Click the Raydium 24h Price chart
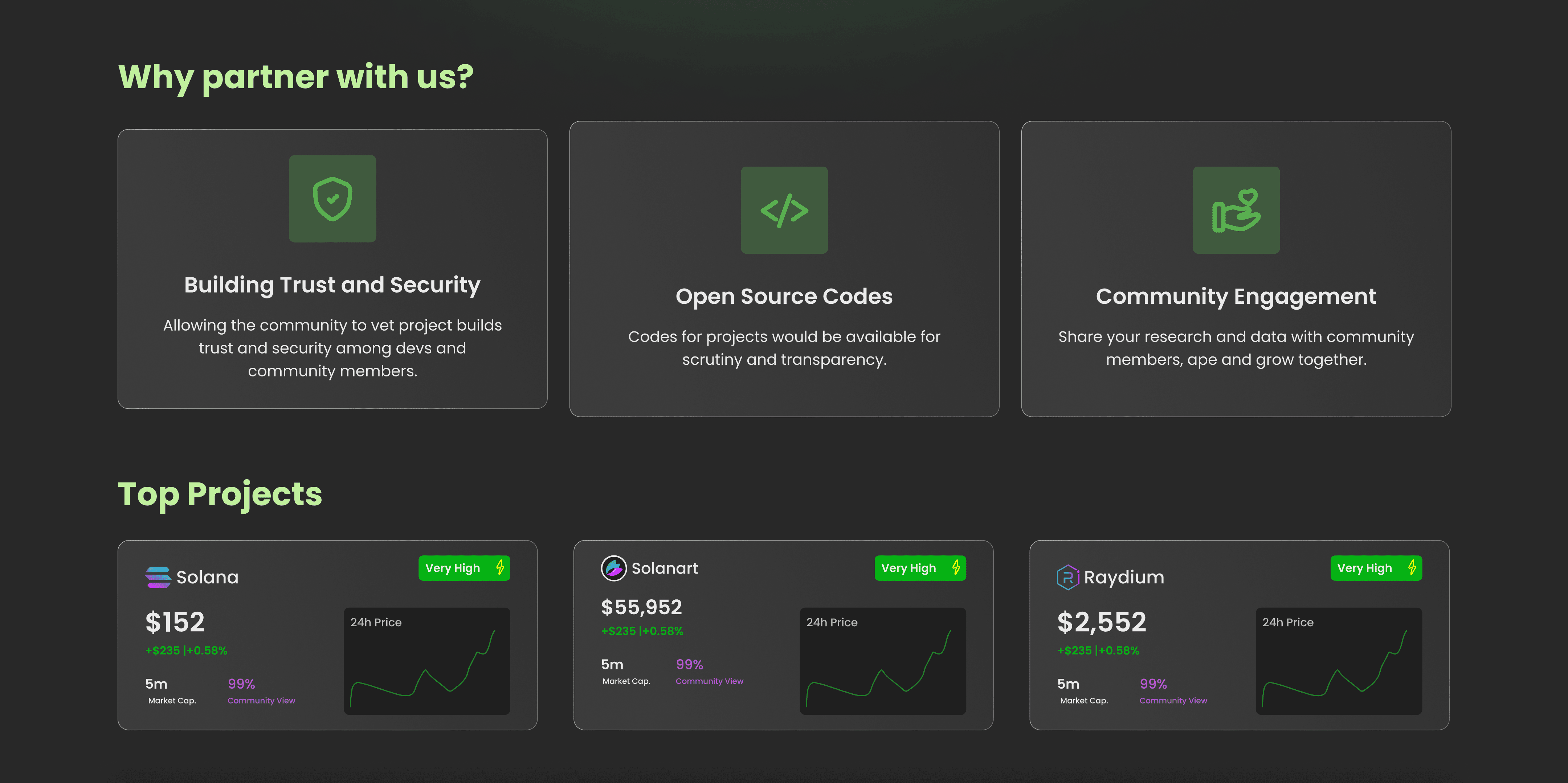This screenshot has height=783, width=1568. point(1339,661)
